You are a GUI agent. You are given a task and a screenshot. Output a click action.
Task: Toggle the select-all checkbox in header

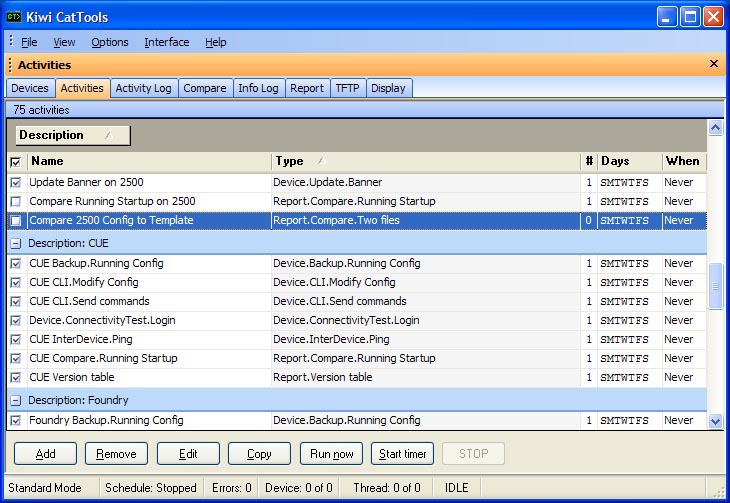[x=15, y=162]
